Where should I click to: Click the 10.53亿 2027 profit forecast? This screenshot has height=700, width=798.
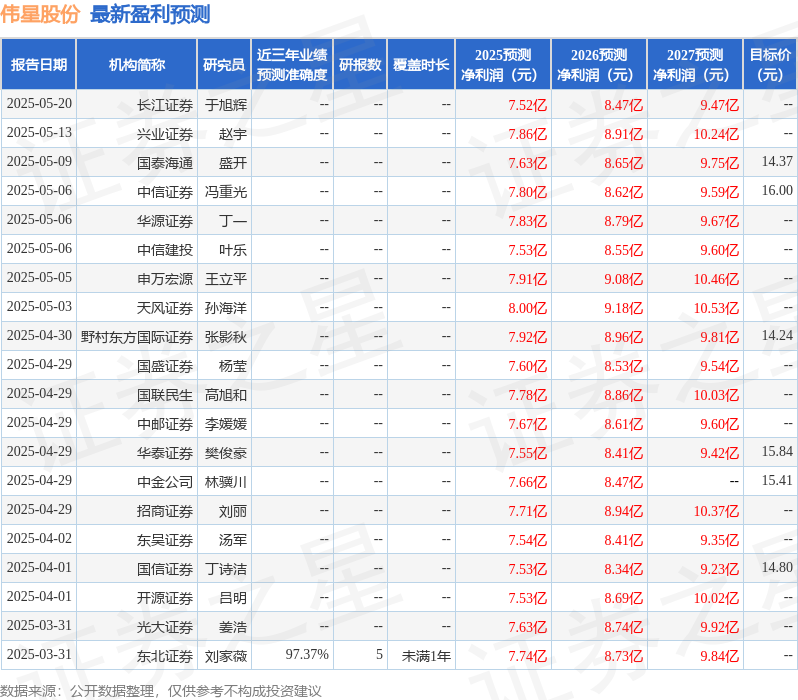pos(716,309)
